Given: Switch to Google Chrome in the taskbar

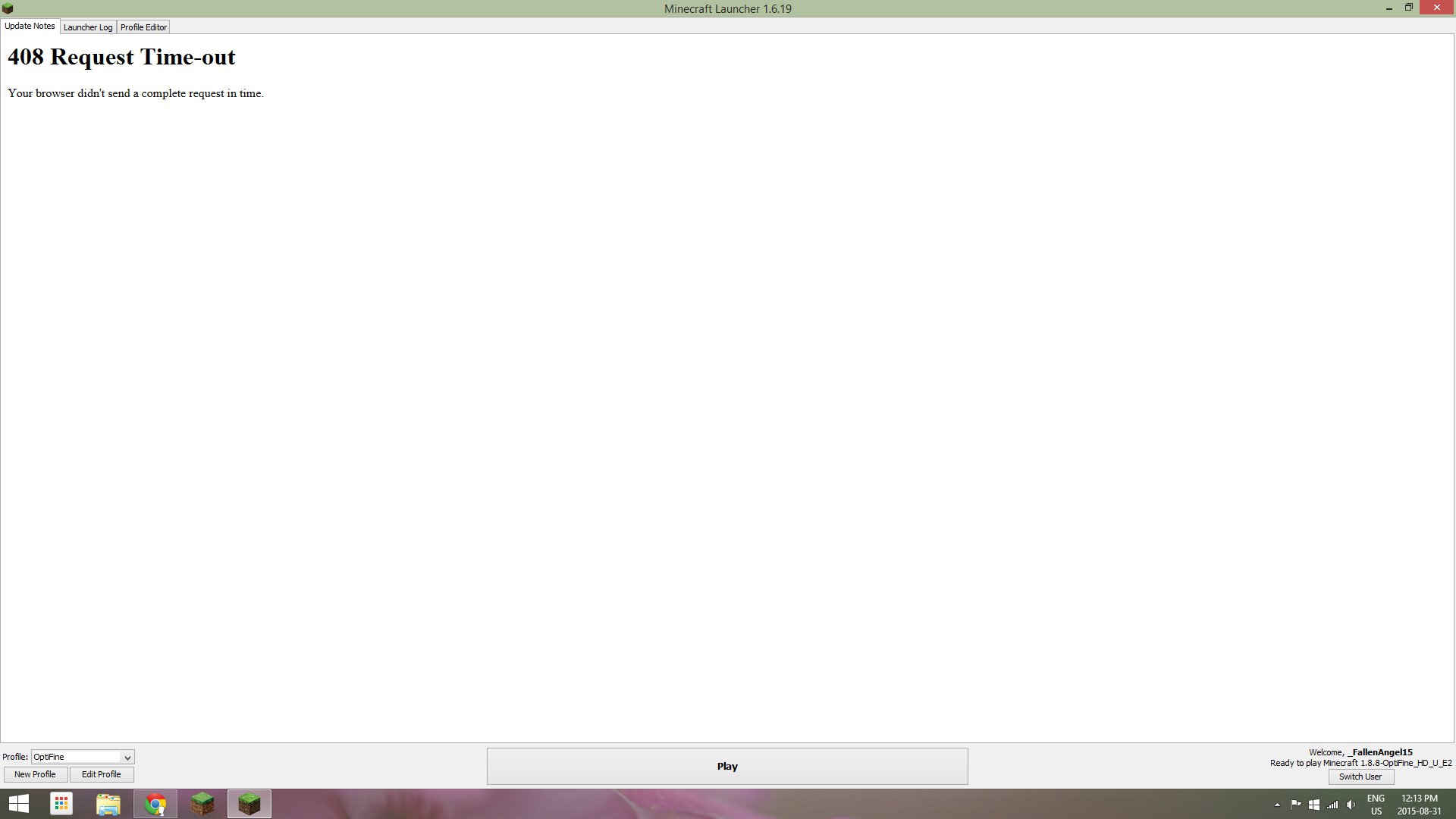Looking at the screenshot, I should (155, 804).
